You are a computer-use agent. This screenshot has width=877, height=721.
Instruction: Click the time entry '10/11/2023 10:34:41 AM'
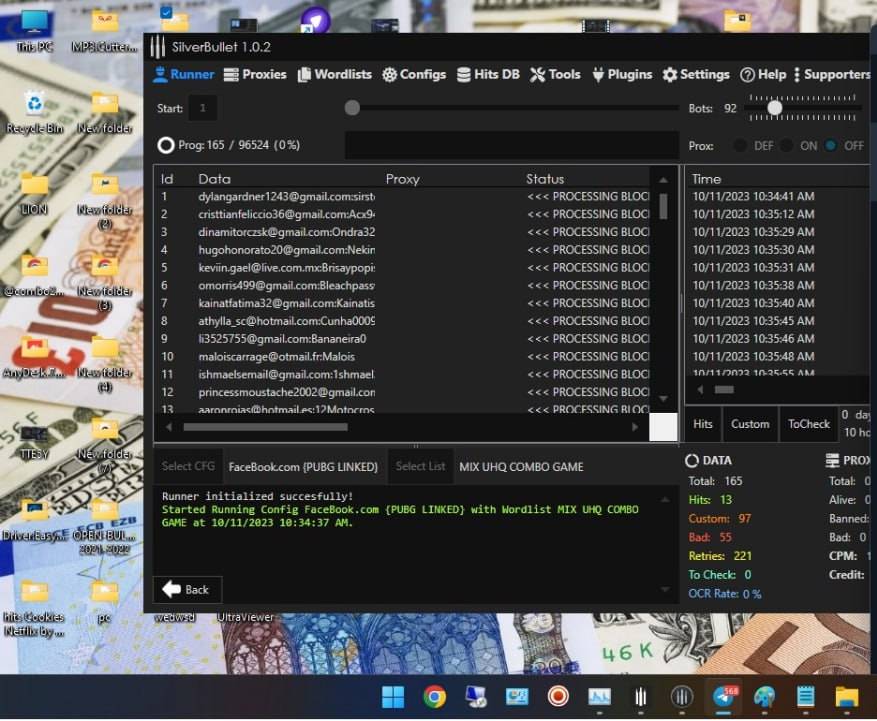pyautogui.click(x=753, y=196)
